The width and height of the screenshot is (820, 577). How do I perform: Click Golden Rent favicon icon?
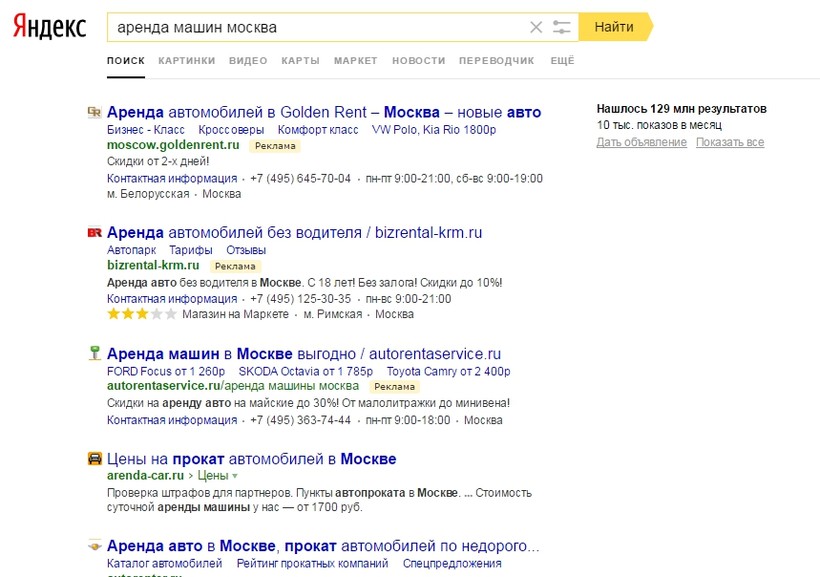[x=94, y=113]
